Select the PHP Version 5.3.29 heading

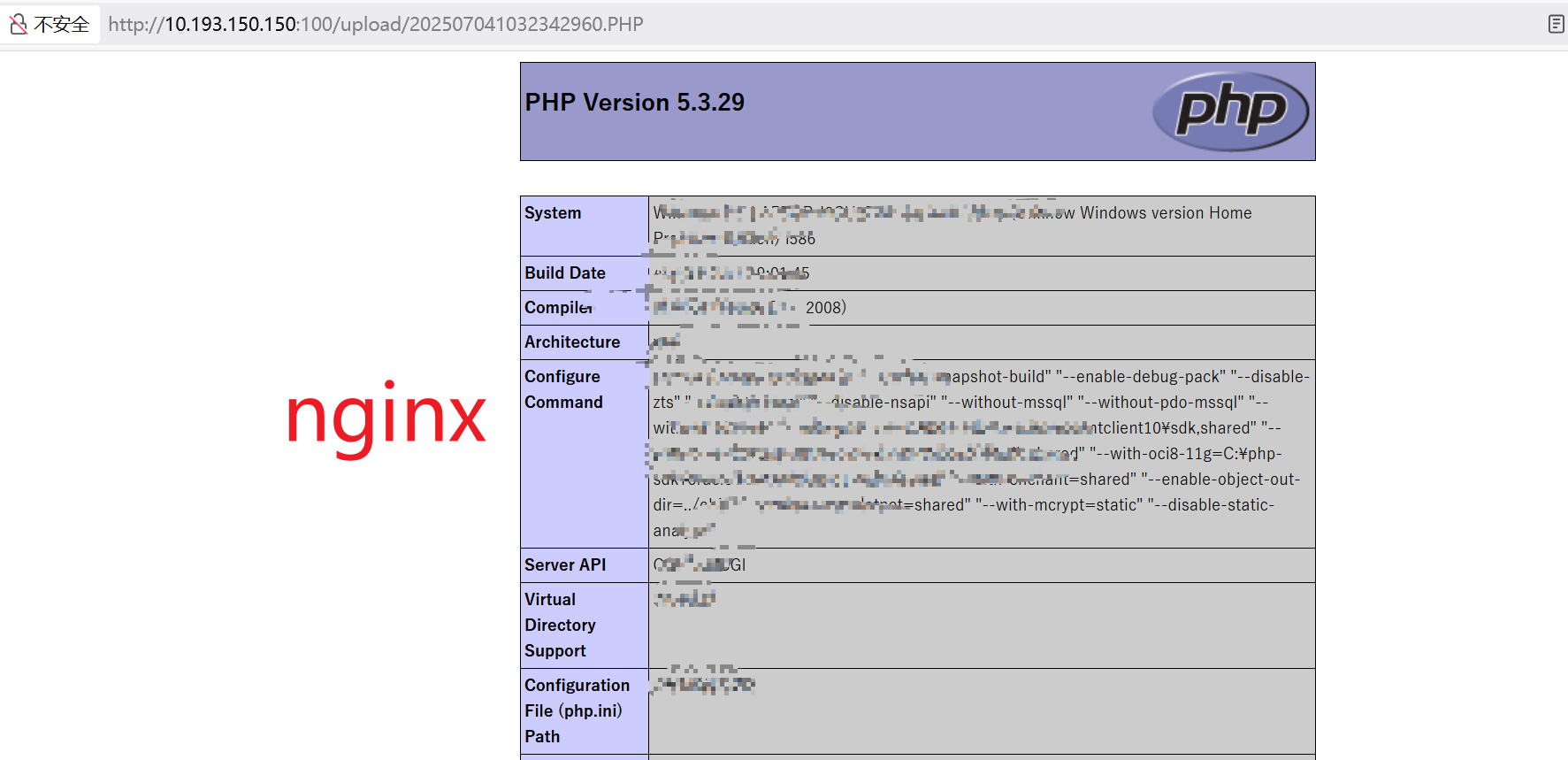(634, 103)
